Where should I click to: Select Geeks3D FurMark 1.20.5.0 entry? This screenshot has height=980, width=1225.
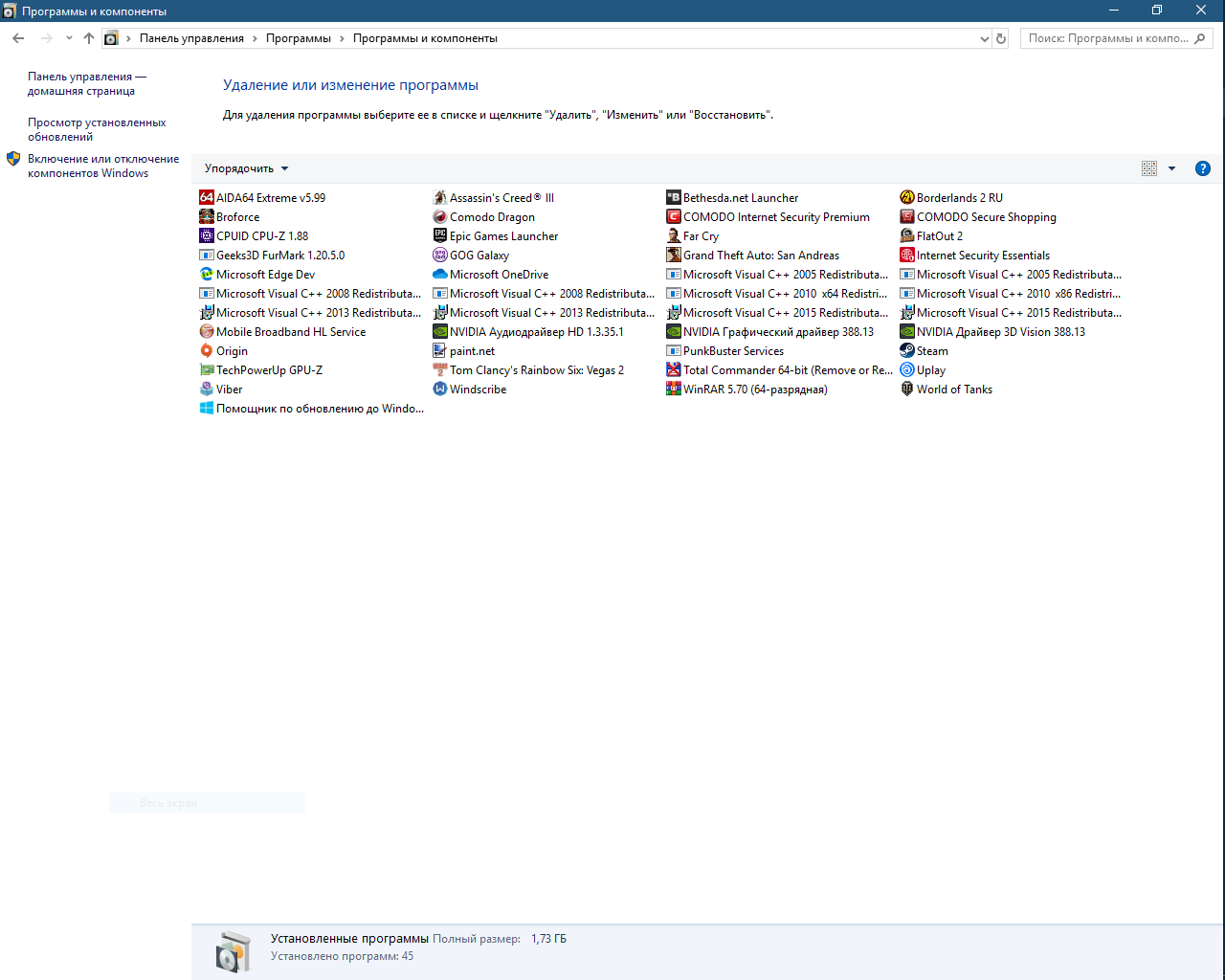coord(272,256)
